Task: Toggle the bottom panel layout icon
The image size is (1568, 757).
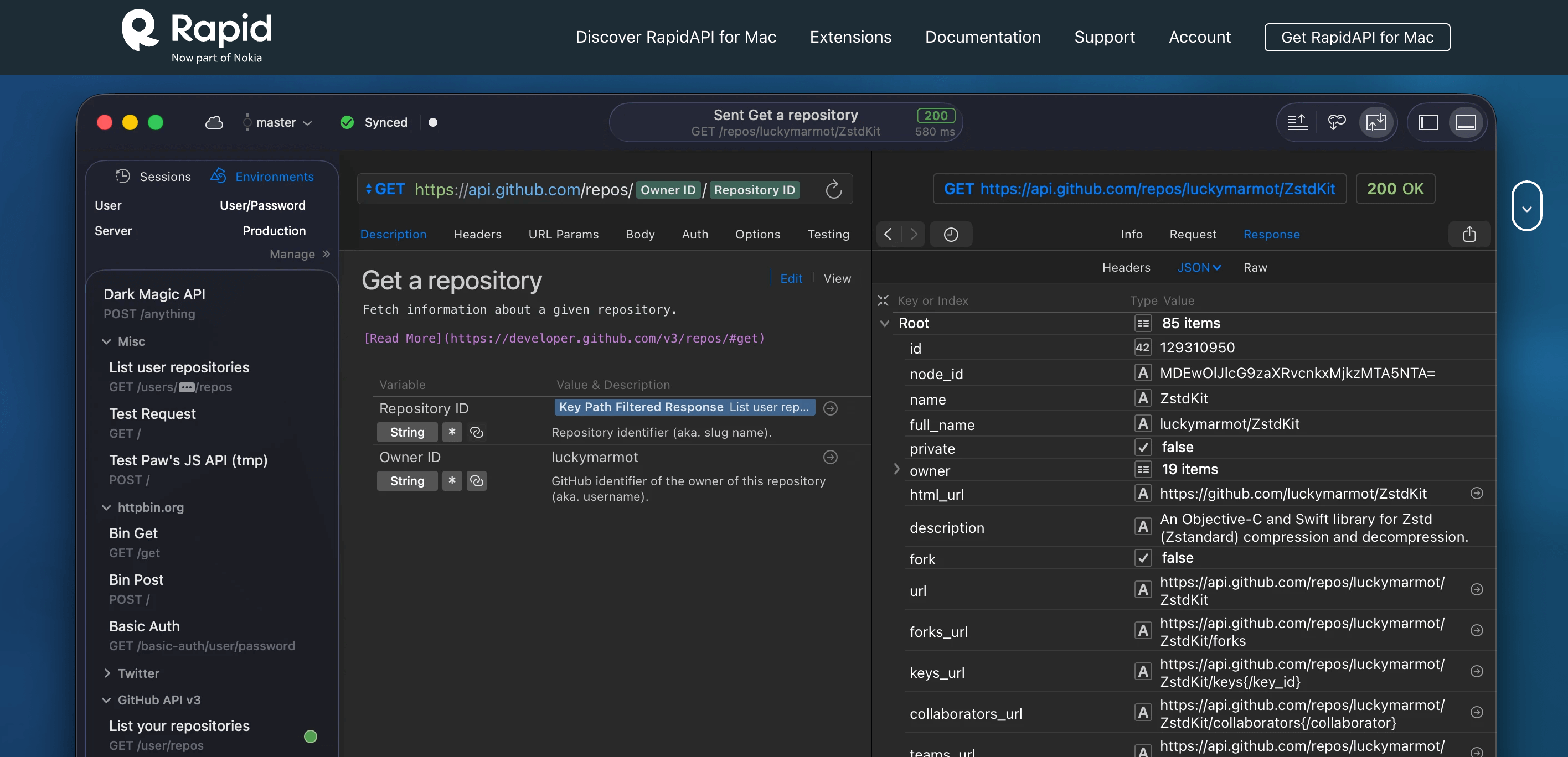Action: coord(1465,122)
